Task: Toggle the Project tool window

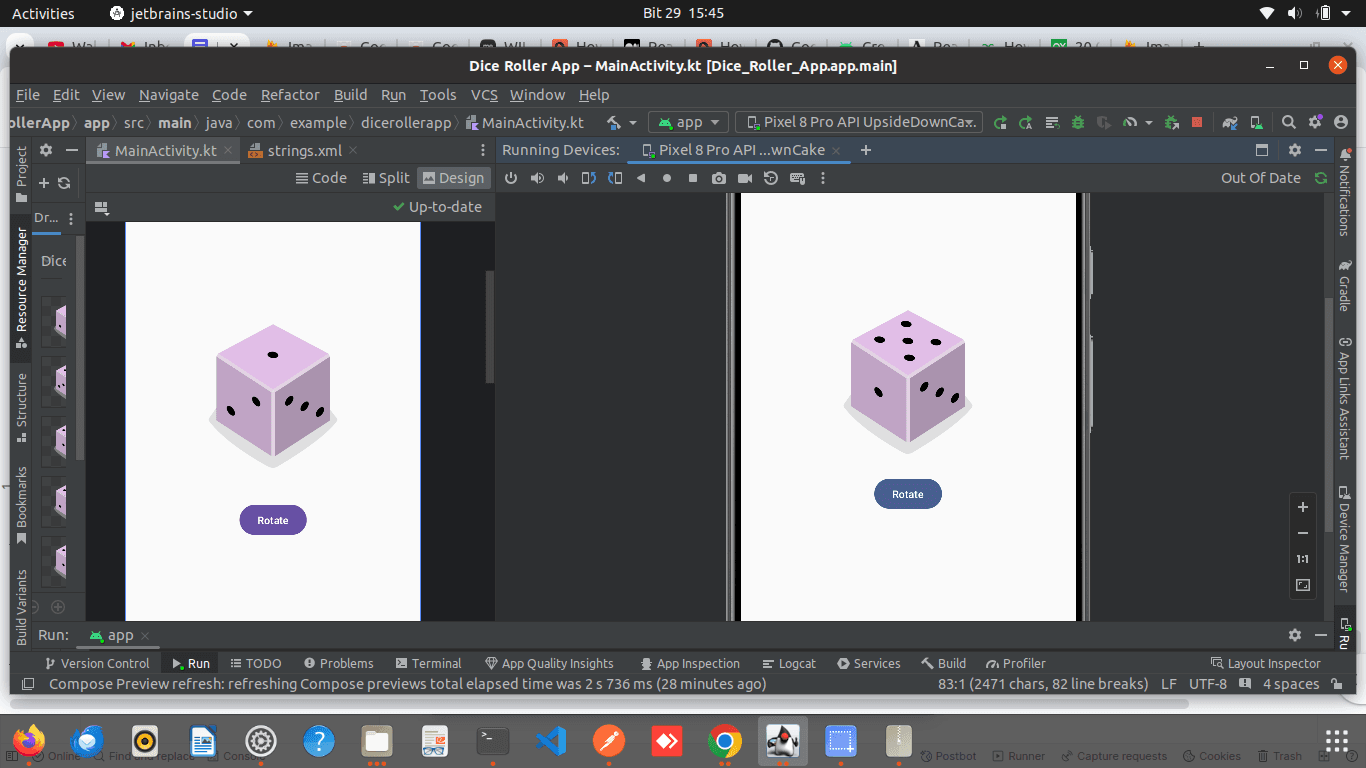Action: tap(21, 175)
